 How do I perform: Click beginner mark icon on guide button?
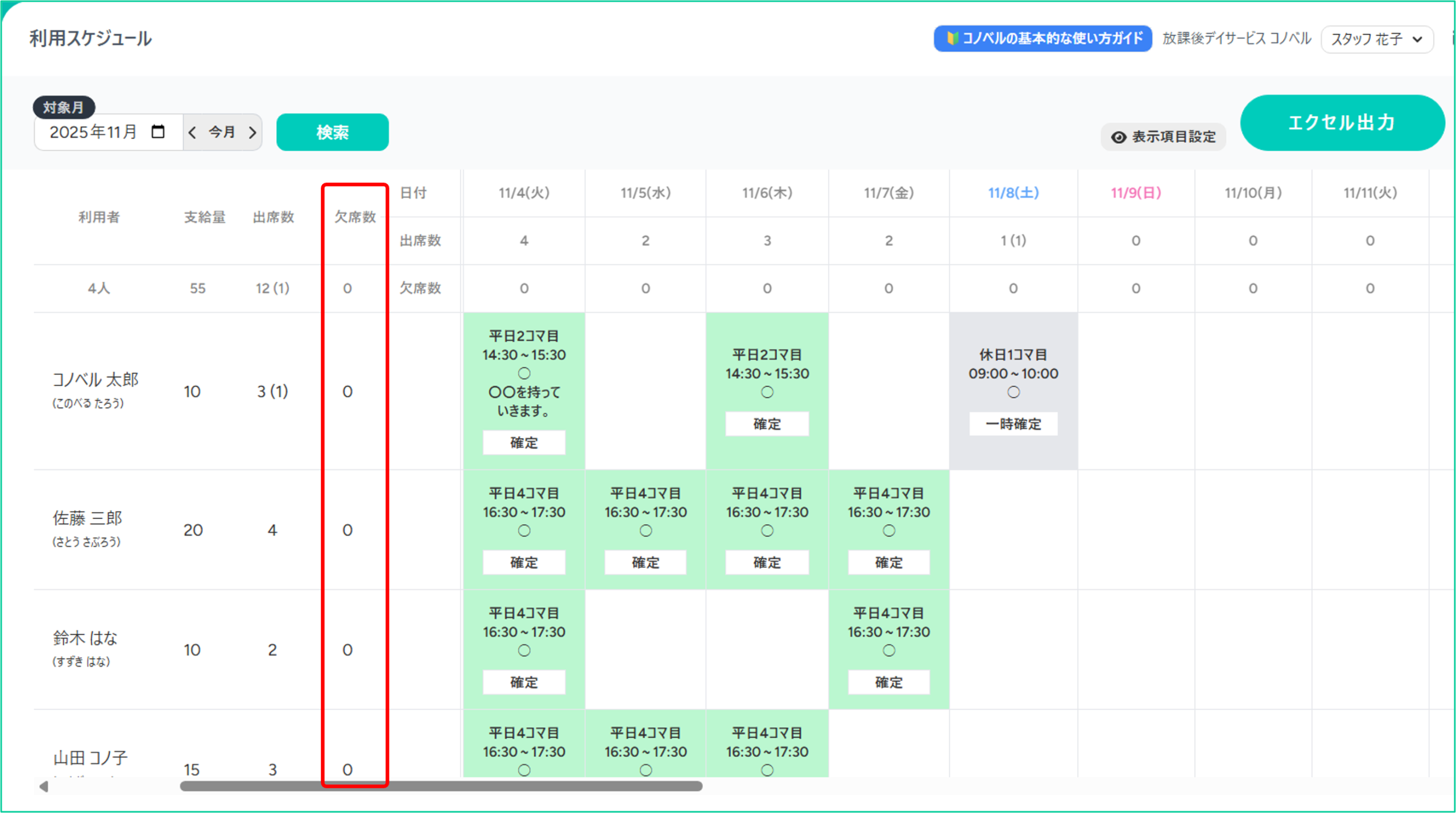[x=952, y=39]
